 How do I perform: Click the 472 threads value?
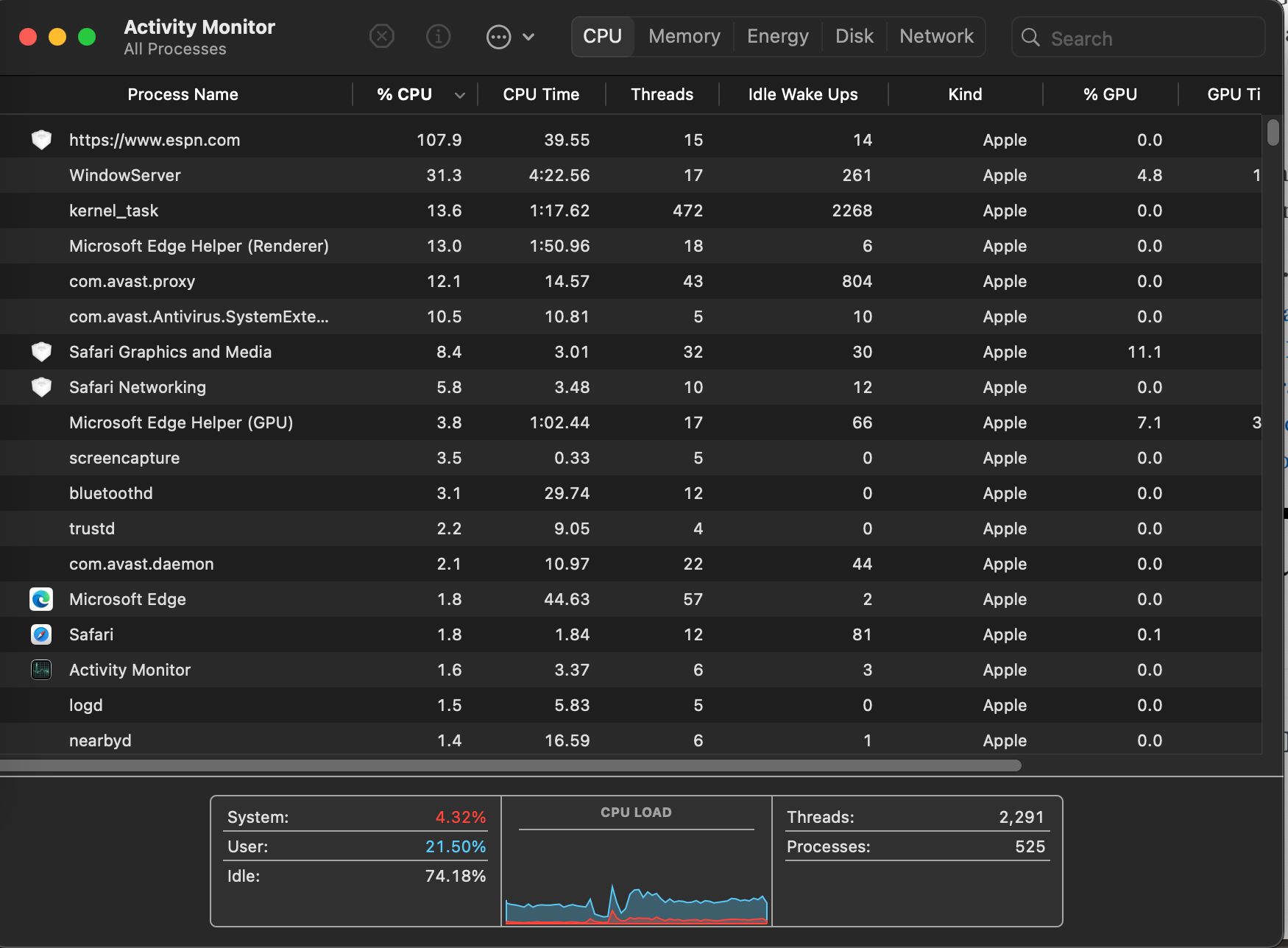pos(687,211)
